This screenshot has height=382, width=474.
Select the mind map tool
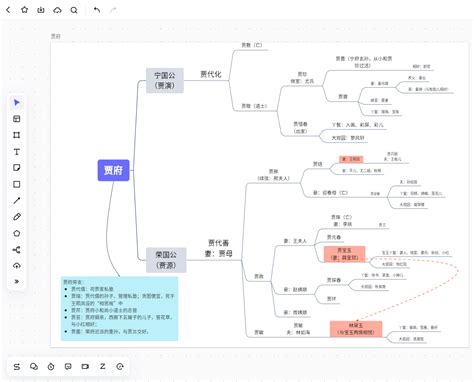pyautogui.click(x=17, y=249)
